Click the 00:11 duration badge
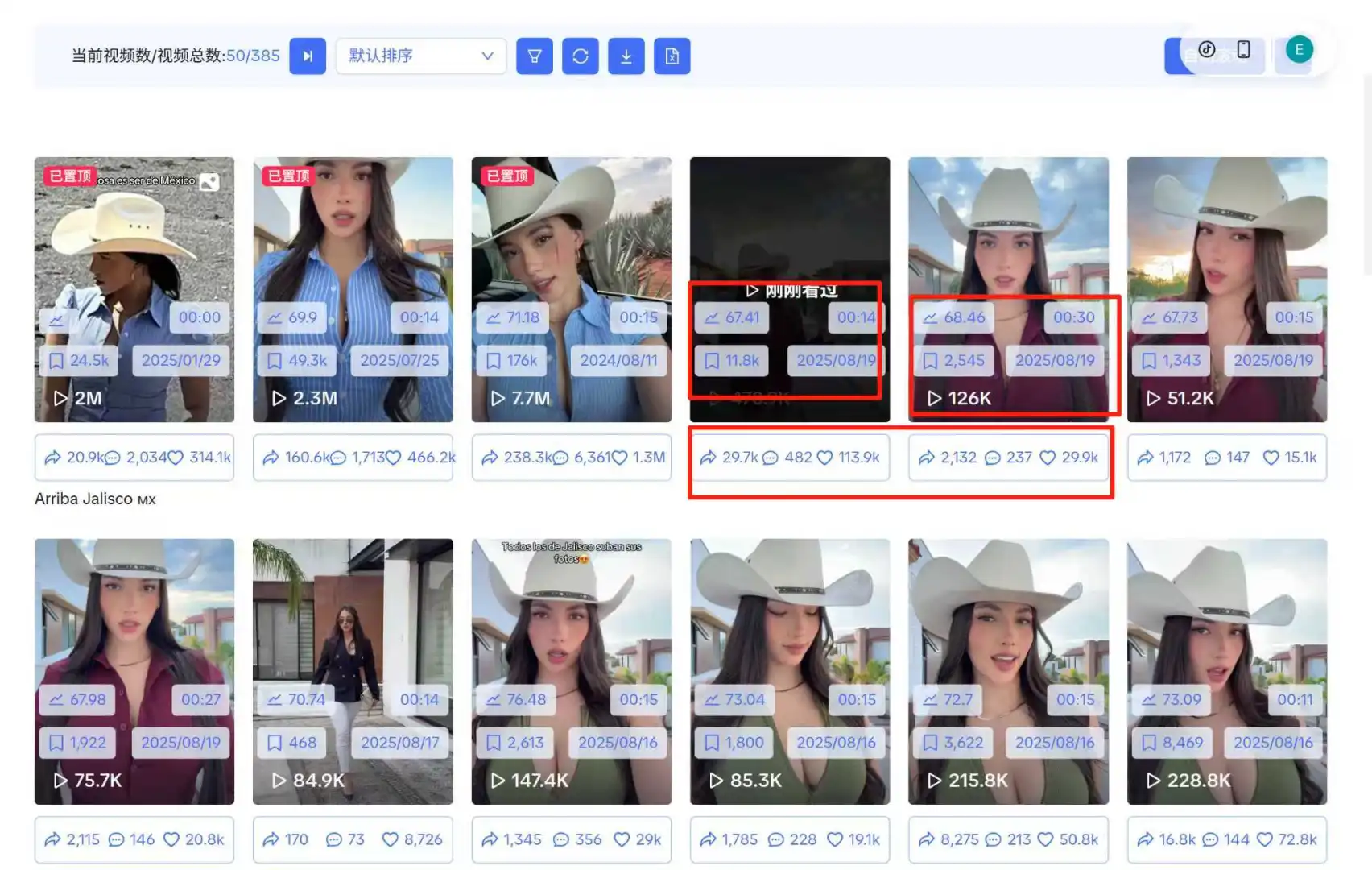Screen dimensions: 1372x870 coord(1295,699)
